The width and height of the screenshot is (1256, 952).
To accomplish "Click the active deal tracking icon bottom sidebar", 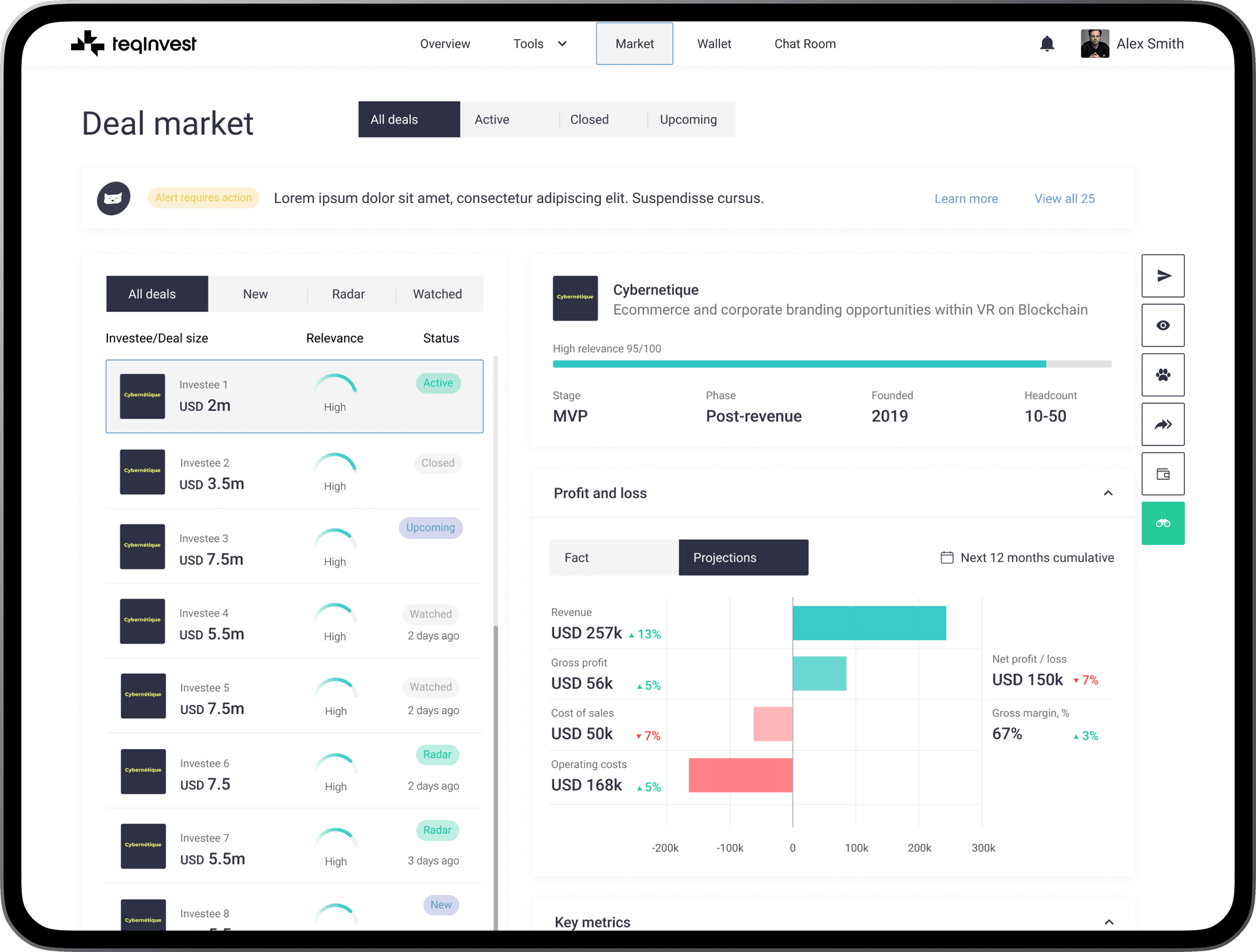I will [1162, 522].
